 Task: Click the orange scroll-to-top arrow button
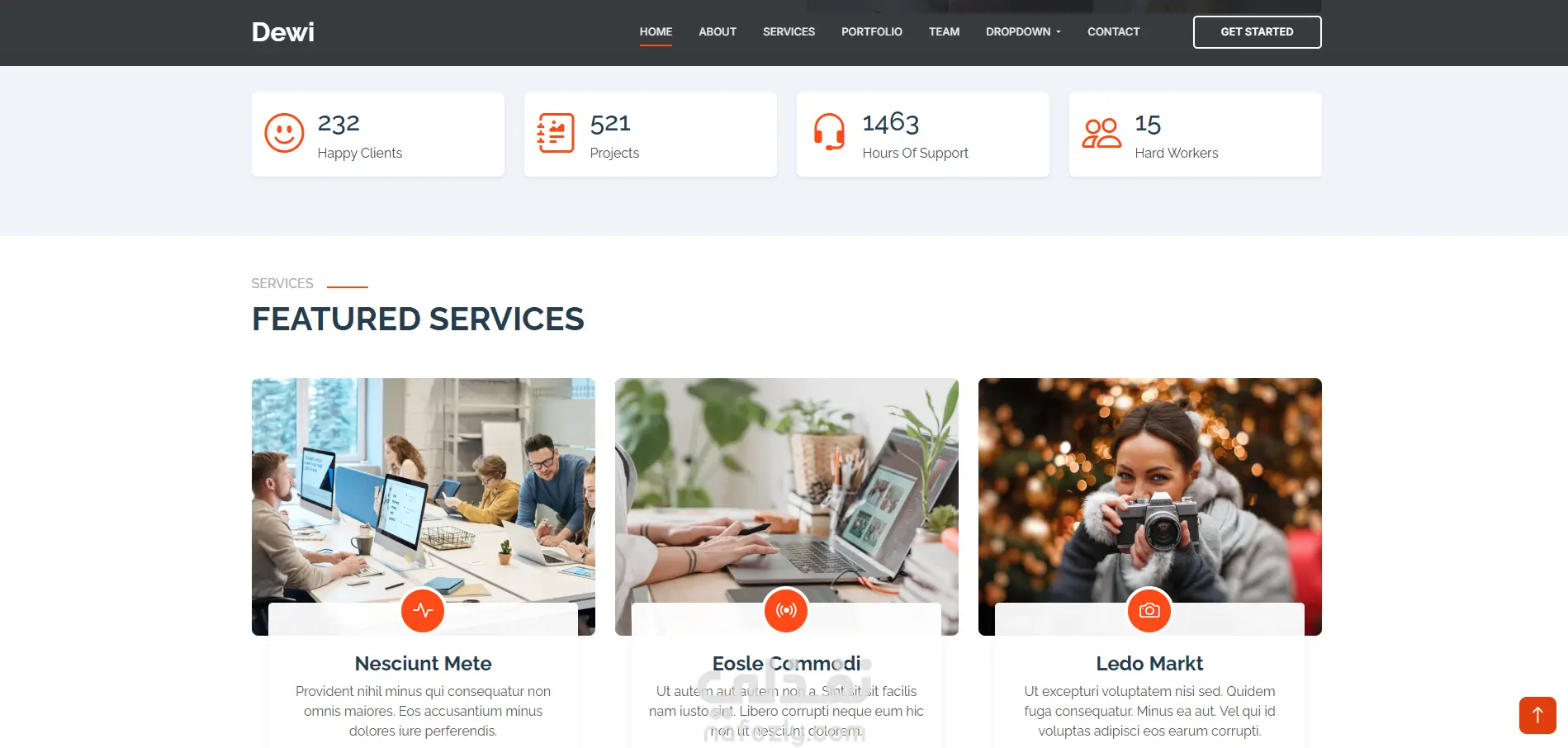[1537, 715]
